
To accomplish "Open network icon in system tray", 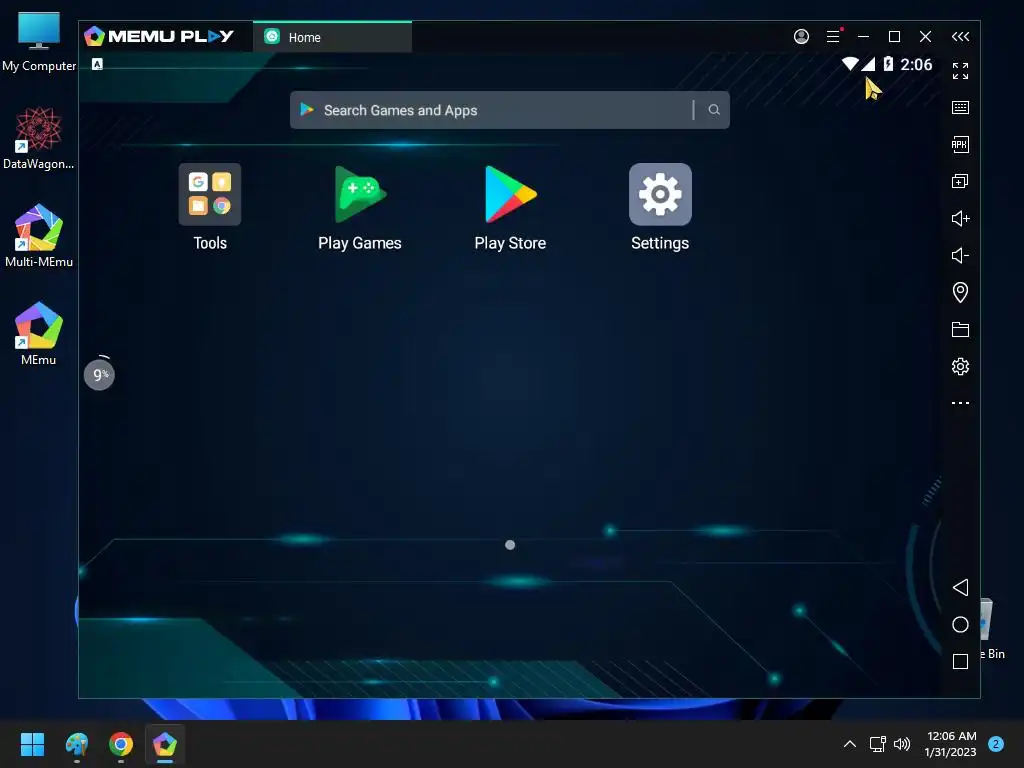I will click(x=877, y=744).
